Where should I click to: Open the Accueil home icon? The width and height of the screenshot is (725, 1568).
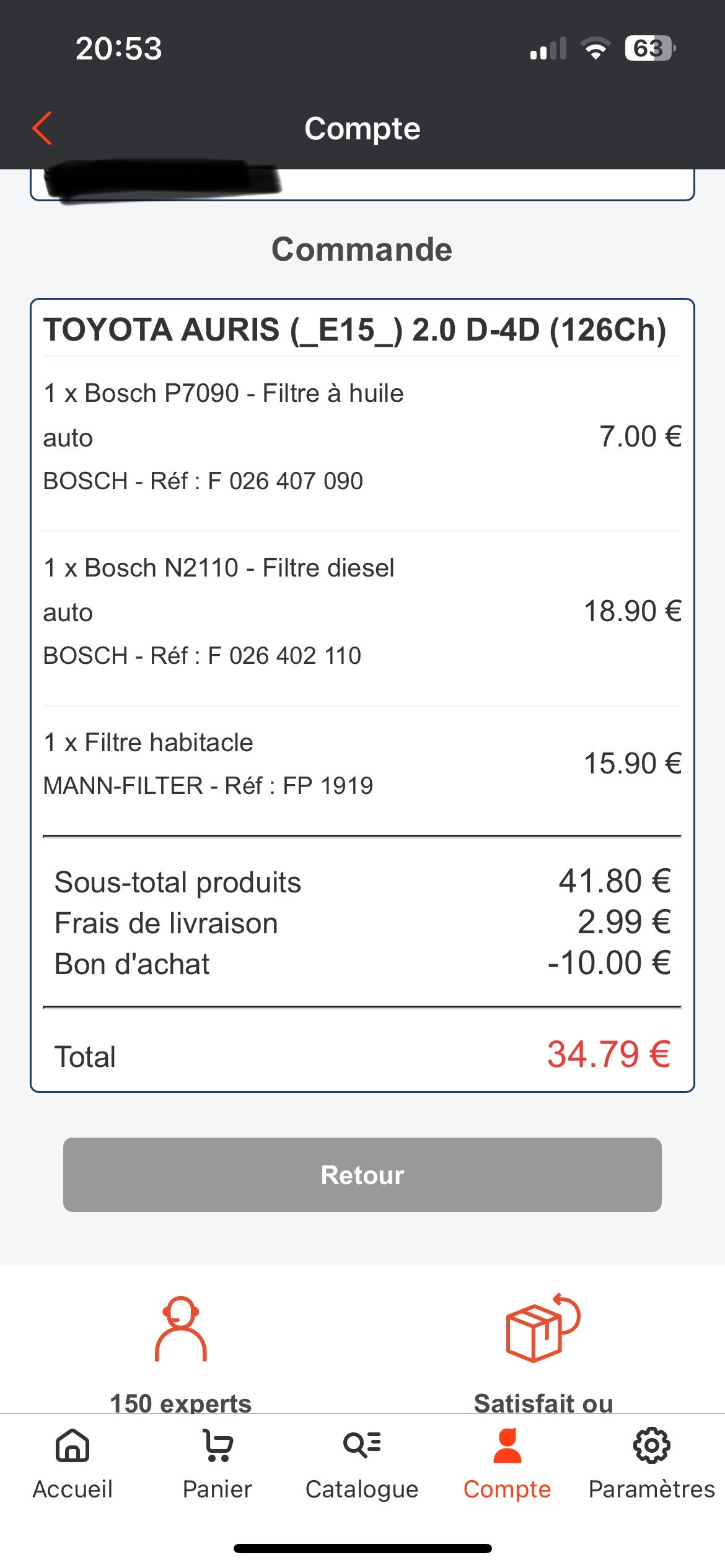72,1447
